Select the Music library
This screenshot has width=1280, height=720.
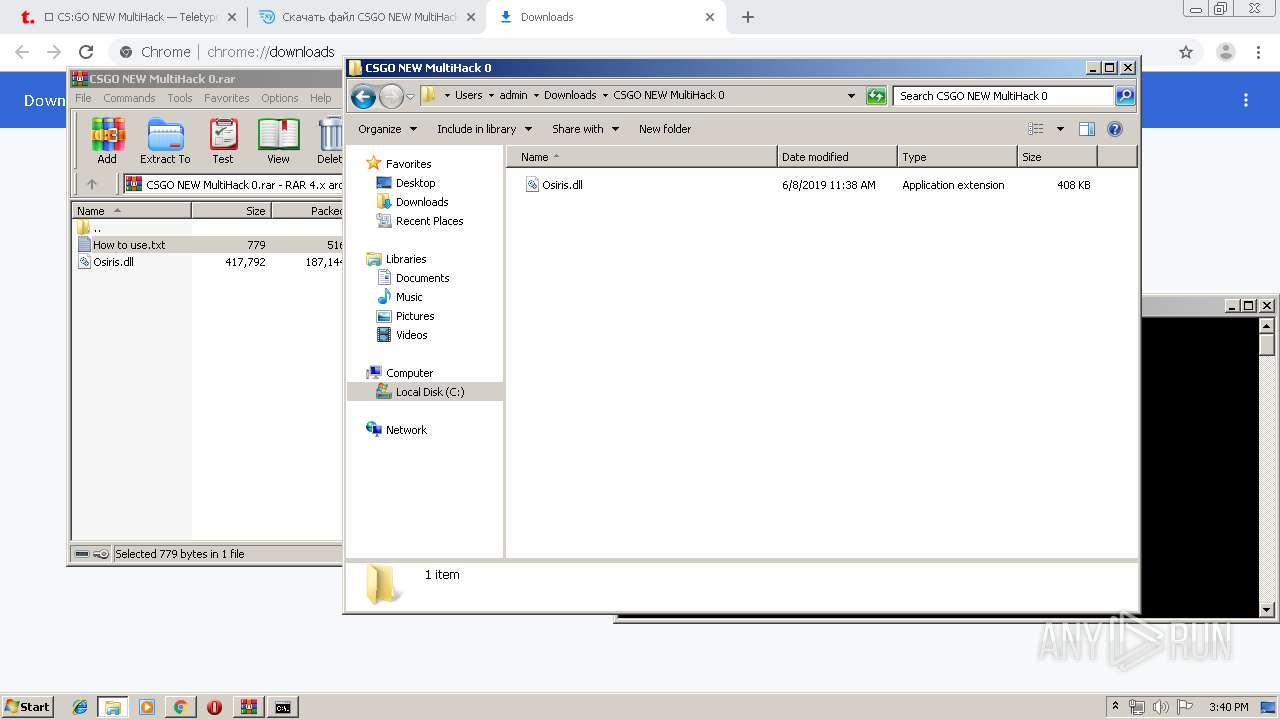409,297
